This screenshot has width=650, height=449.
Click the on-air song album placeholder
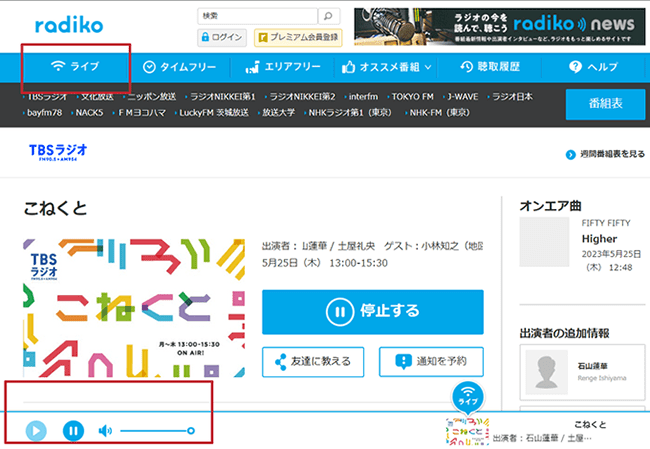[544, 242]
